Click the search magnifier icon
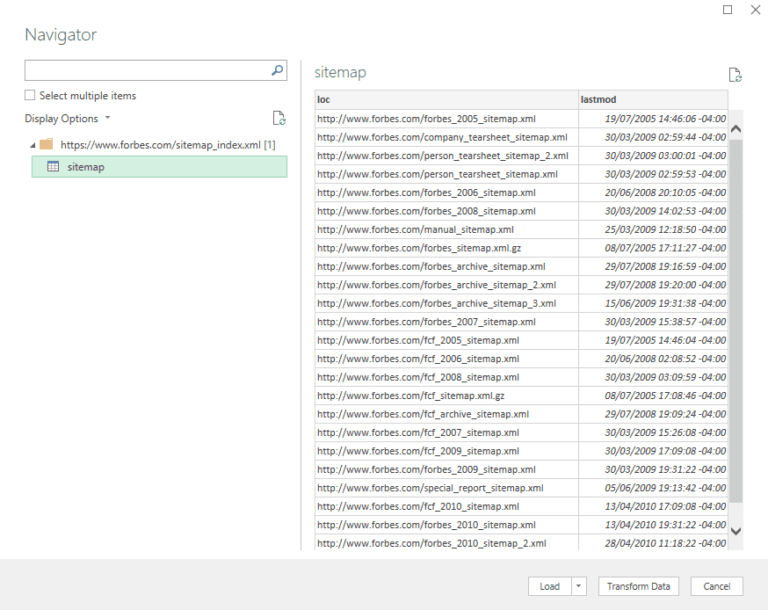 tap(277, 70)
